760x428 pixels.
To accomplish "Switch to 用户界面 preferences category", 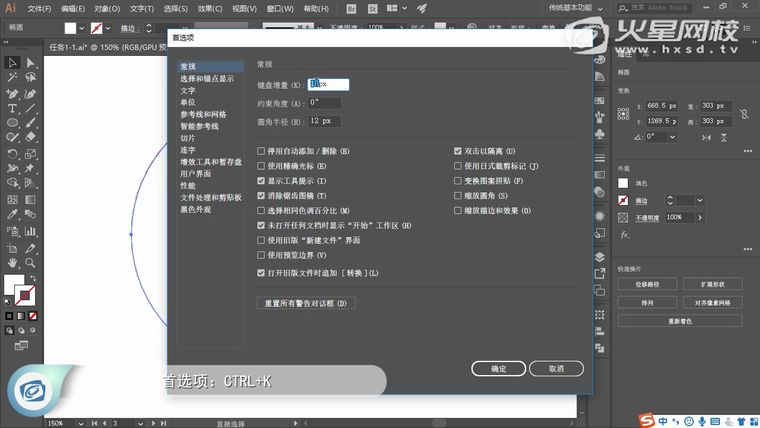I will [196, 173].
